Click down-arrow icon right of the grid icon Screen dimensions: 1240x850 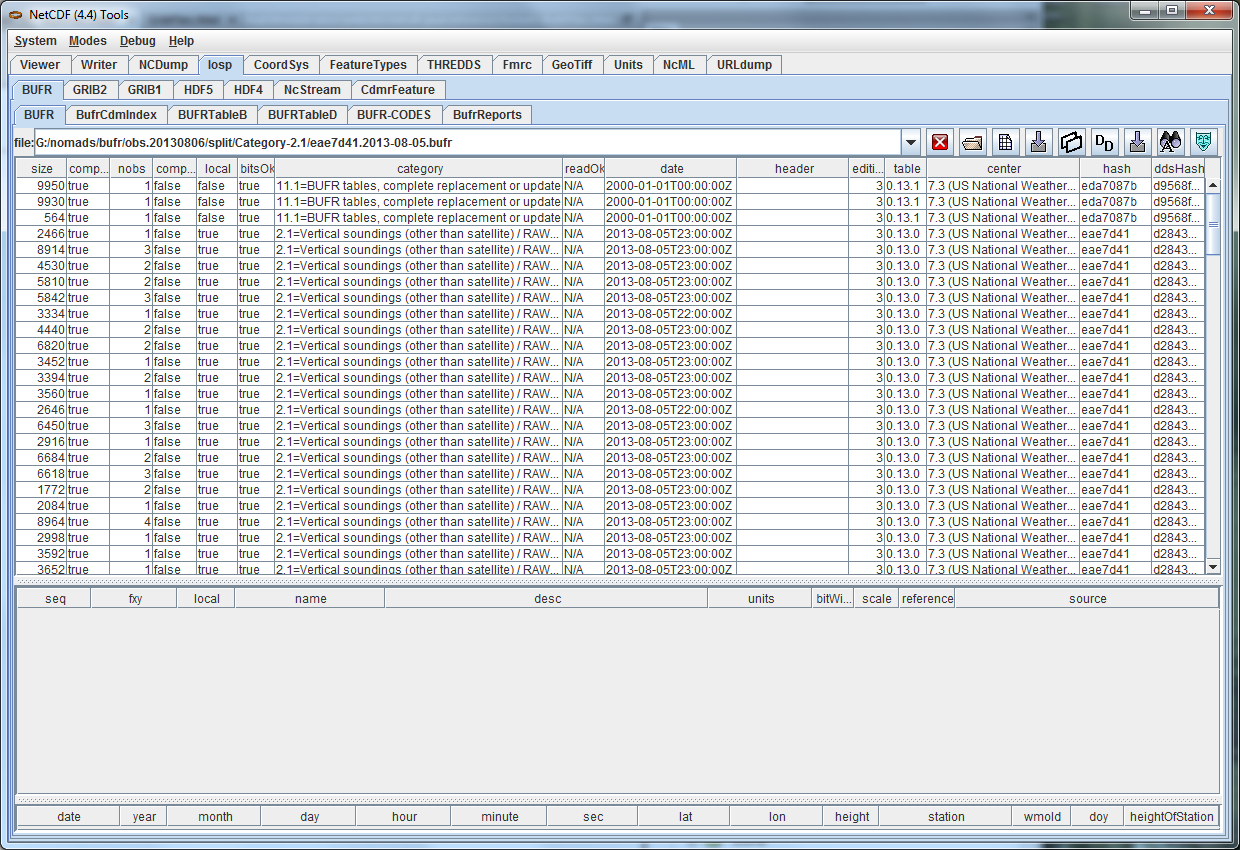pos(1038,142)
